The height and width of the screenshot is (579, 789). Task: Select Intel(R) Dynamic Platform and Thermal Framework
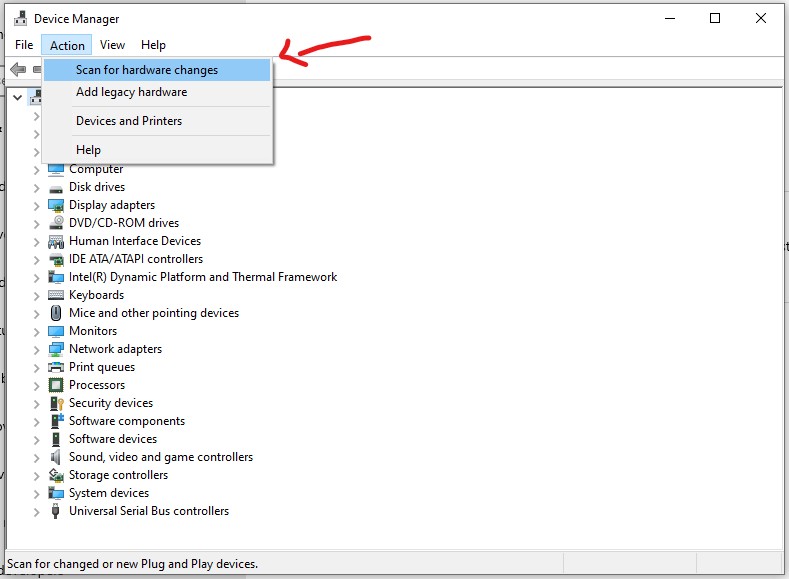click(x=203, y=277)
